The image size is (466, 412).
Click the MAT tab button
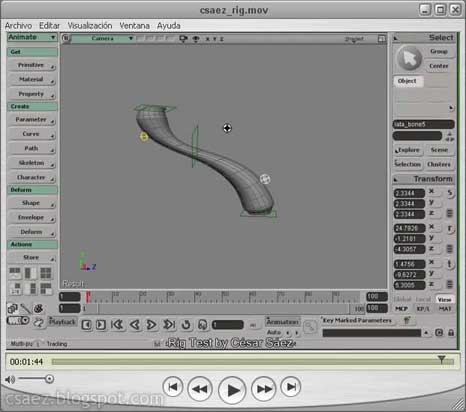tap(445, 309)
